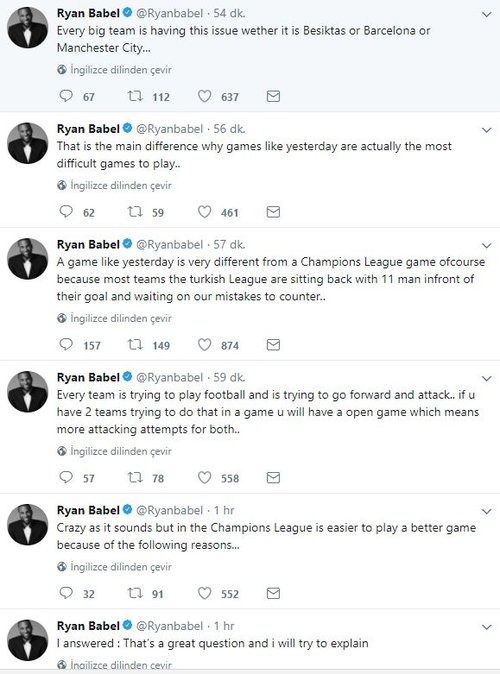Click 'İngilizce dilinden çevir' under Champions League reasons tweet
The width and height of the screenshot is (500, 674).
point(121,567)
